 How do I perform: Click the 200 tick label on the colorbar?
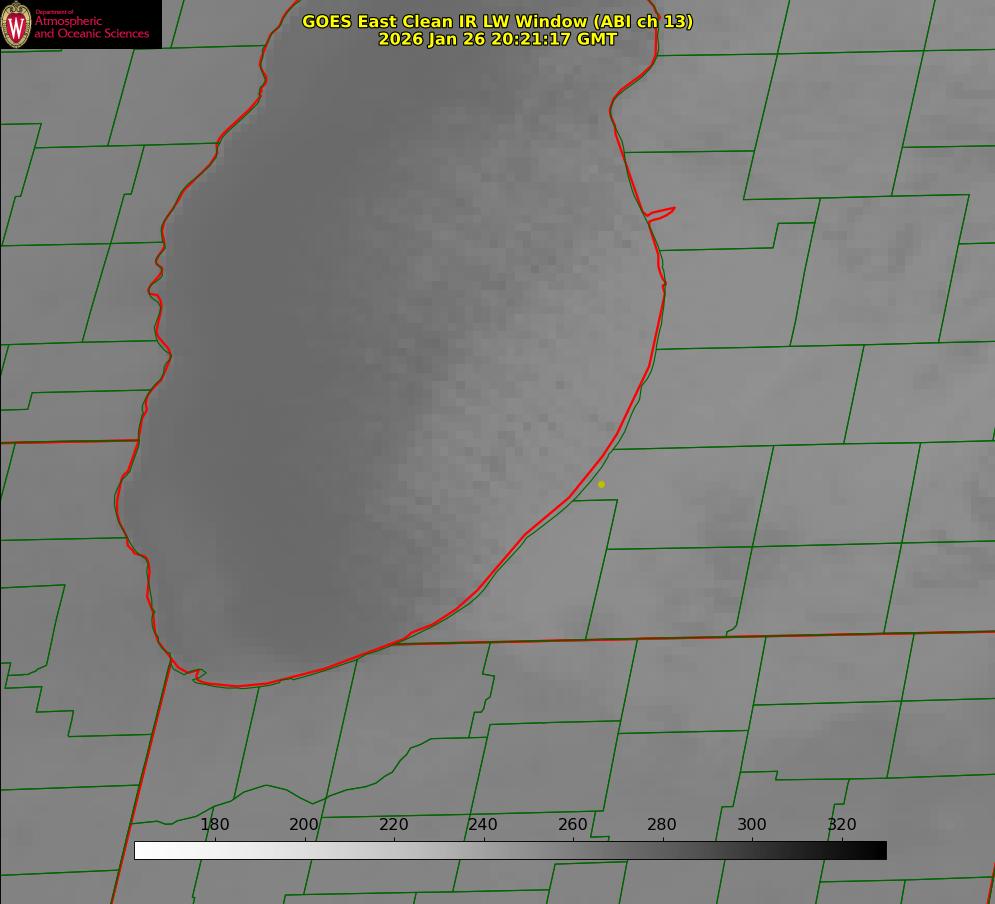(304, 825)
